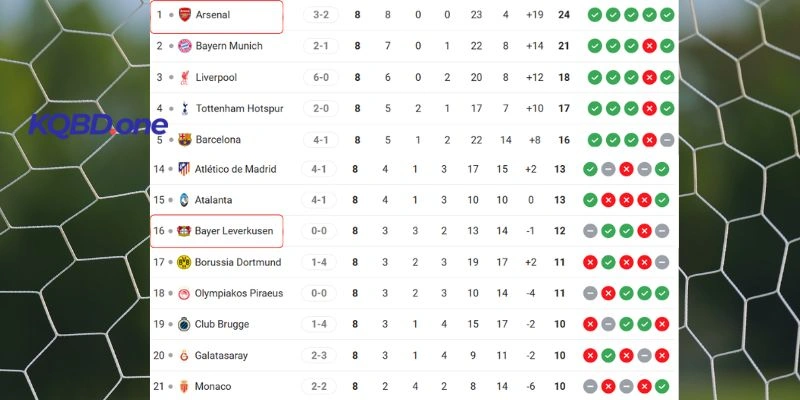This screenshot has height=400, width=800.
Task: Click Monaco's 2-2 score badge
Action: pyautogui.click(x=320, y=386)
